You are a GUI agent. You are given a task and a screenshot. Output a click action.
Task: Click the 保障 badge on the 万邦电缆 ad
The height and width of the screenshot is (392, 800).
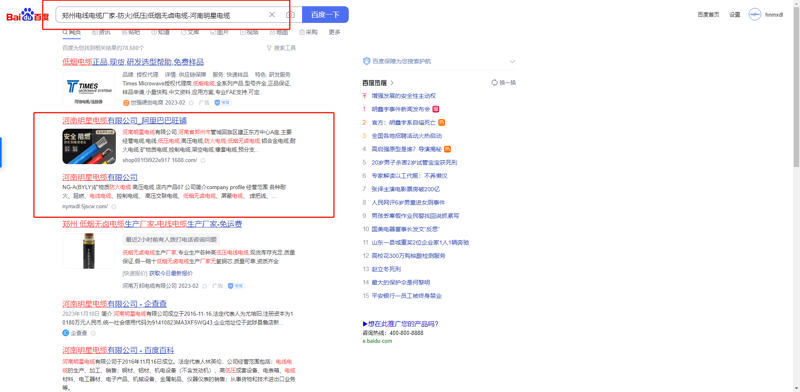237,286
